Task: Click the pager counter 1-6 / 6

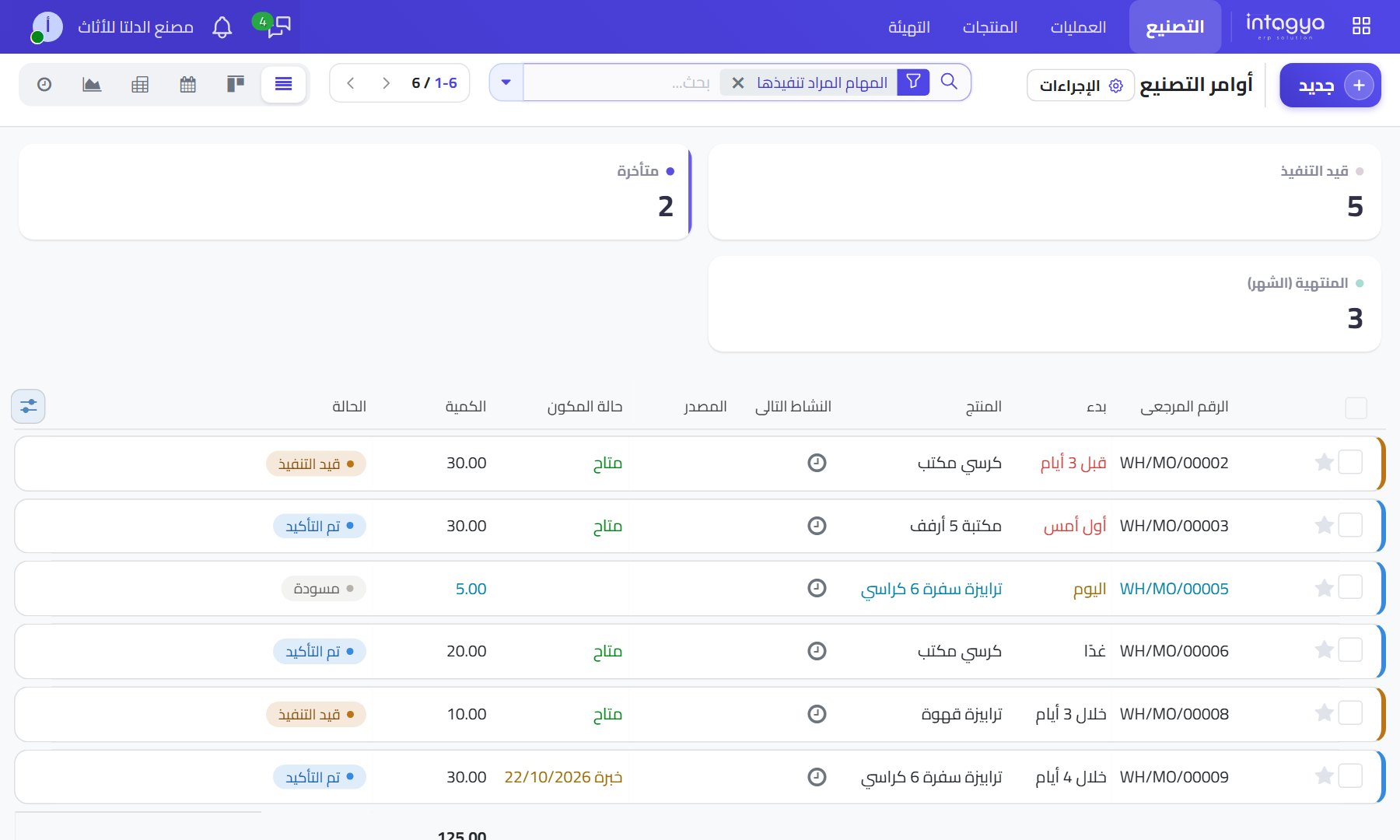Action: tap(434, 83)
